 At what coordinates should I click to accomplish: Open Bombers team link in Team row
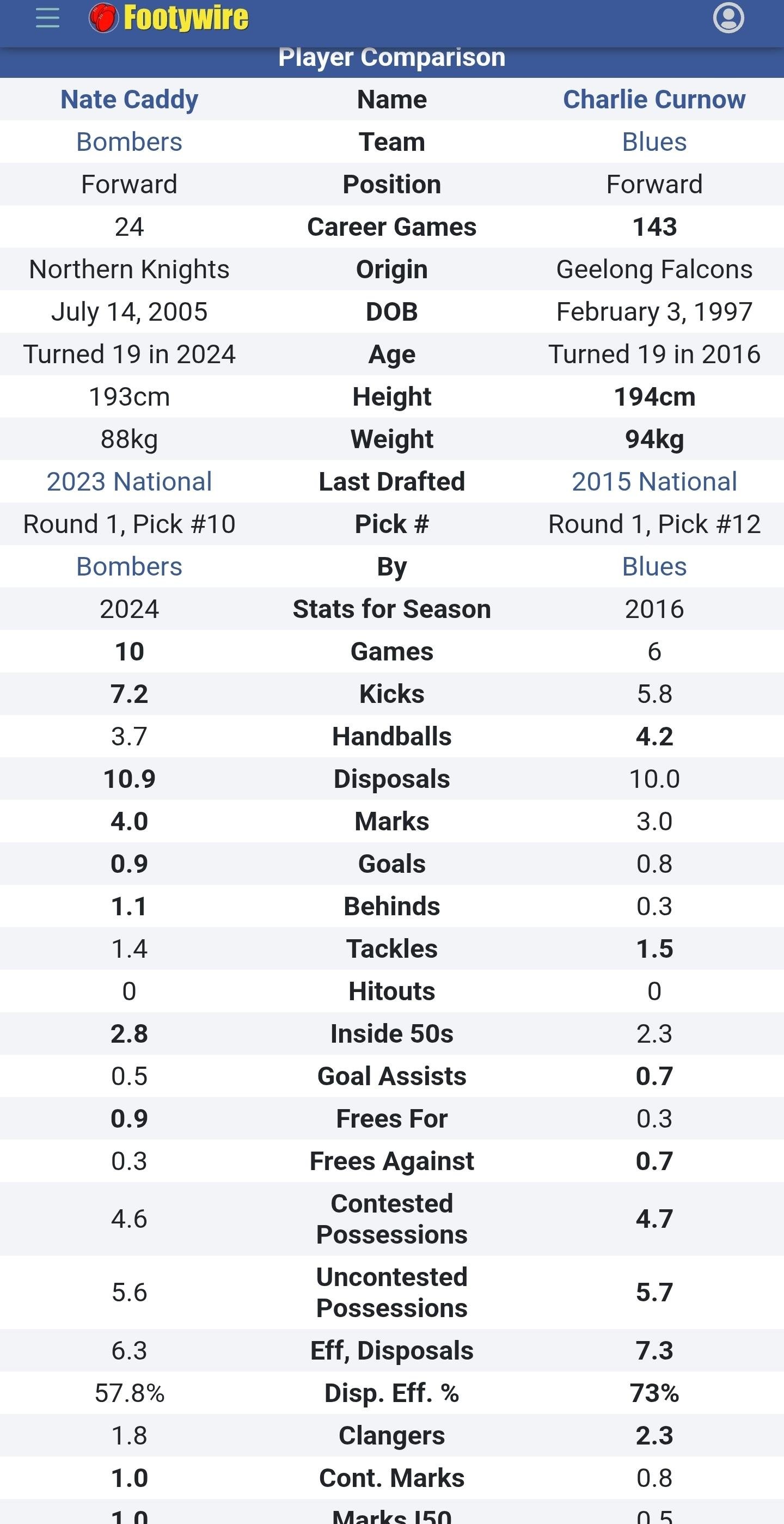click(130, 142)
